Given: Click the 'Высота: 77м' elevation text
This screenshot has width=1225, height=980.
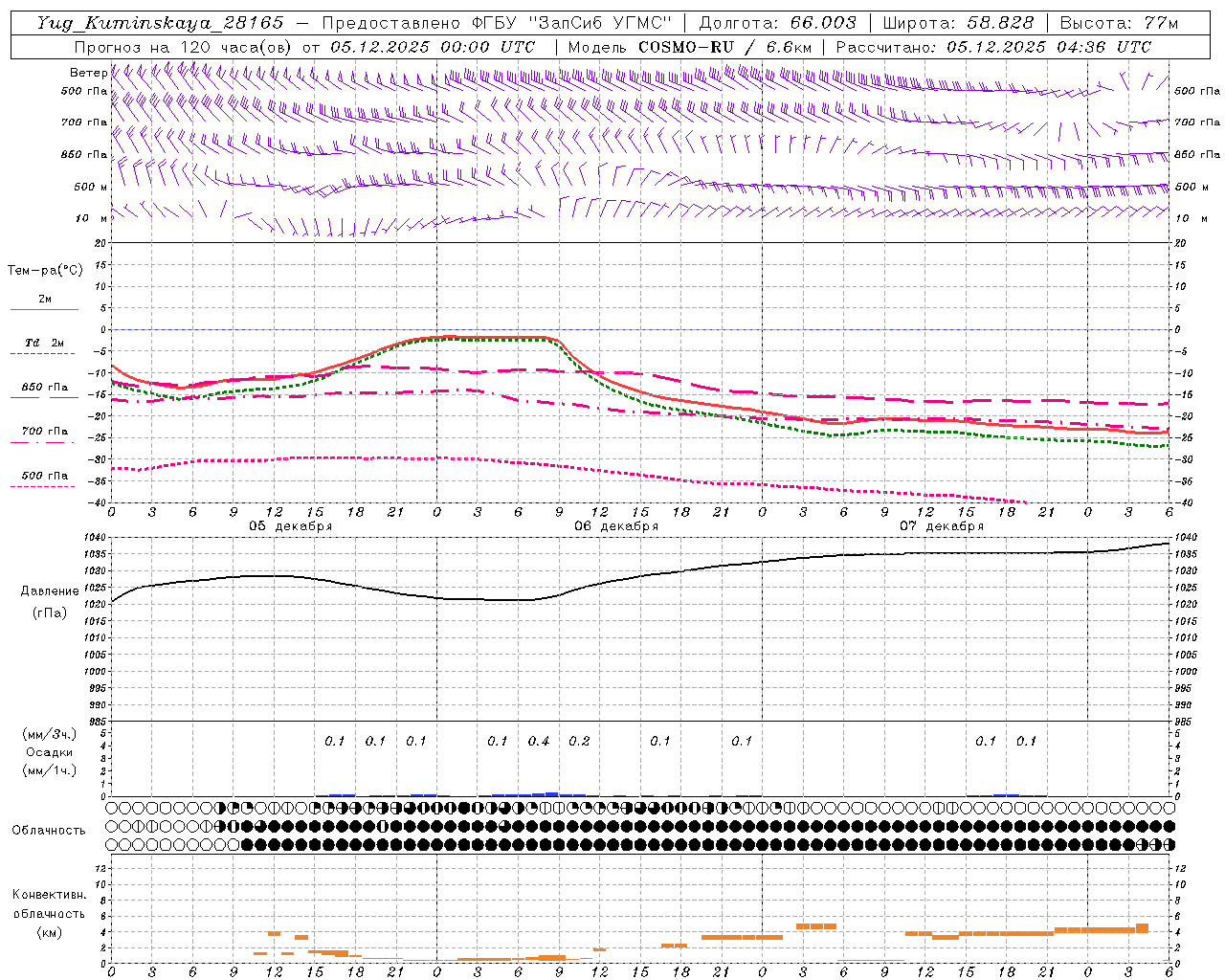Looking at the screenshot, I should click(x=1120, y=23).
